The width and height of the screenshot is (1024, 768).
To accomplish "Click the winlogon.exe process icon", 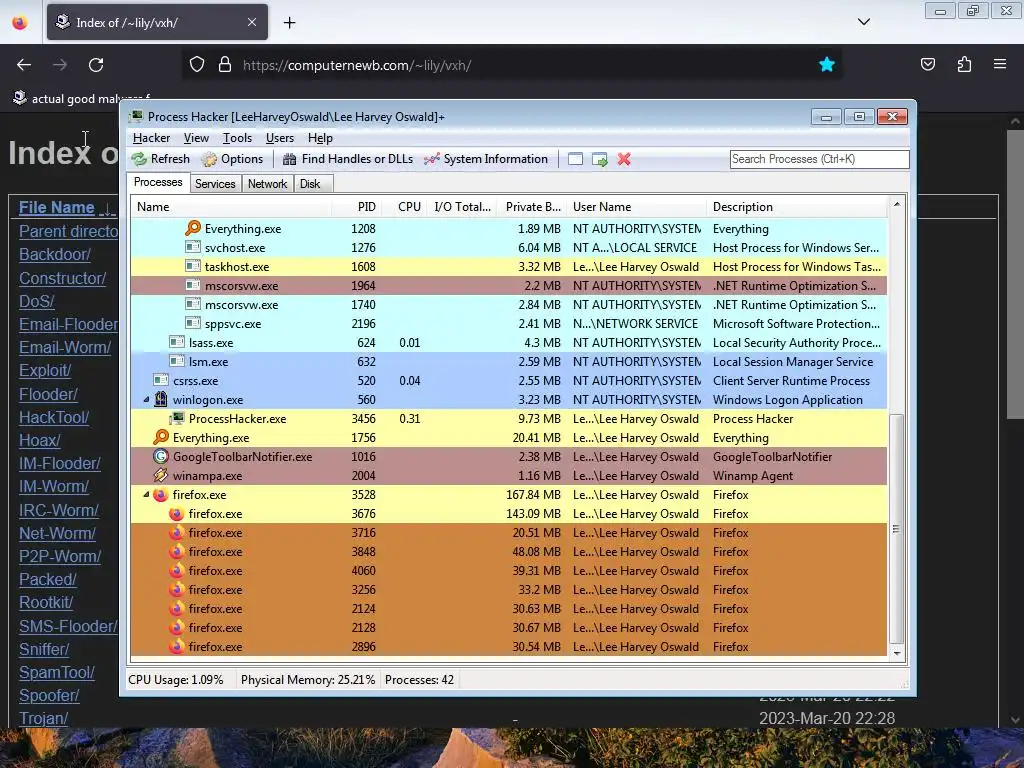I will pos(161,400).
